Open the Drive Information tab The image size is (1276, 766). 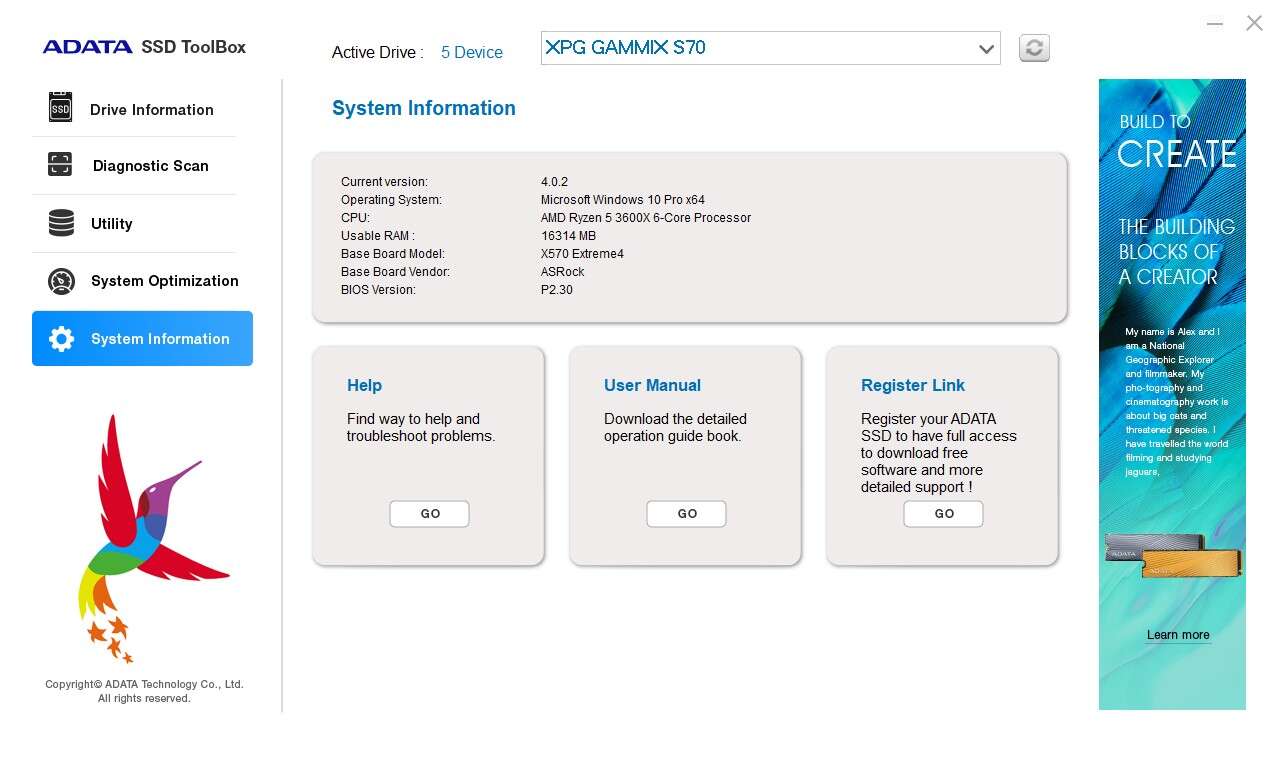pyautogui.click(x=151, y=110)
